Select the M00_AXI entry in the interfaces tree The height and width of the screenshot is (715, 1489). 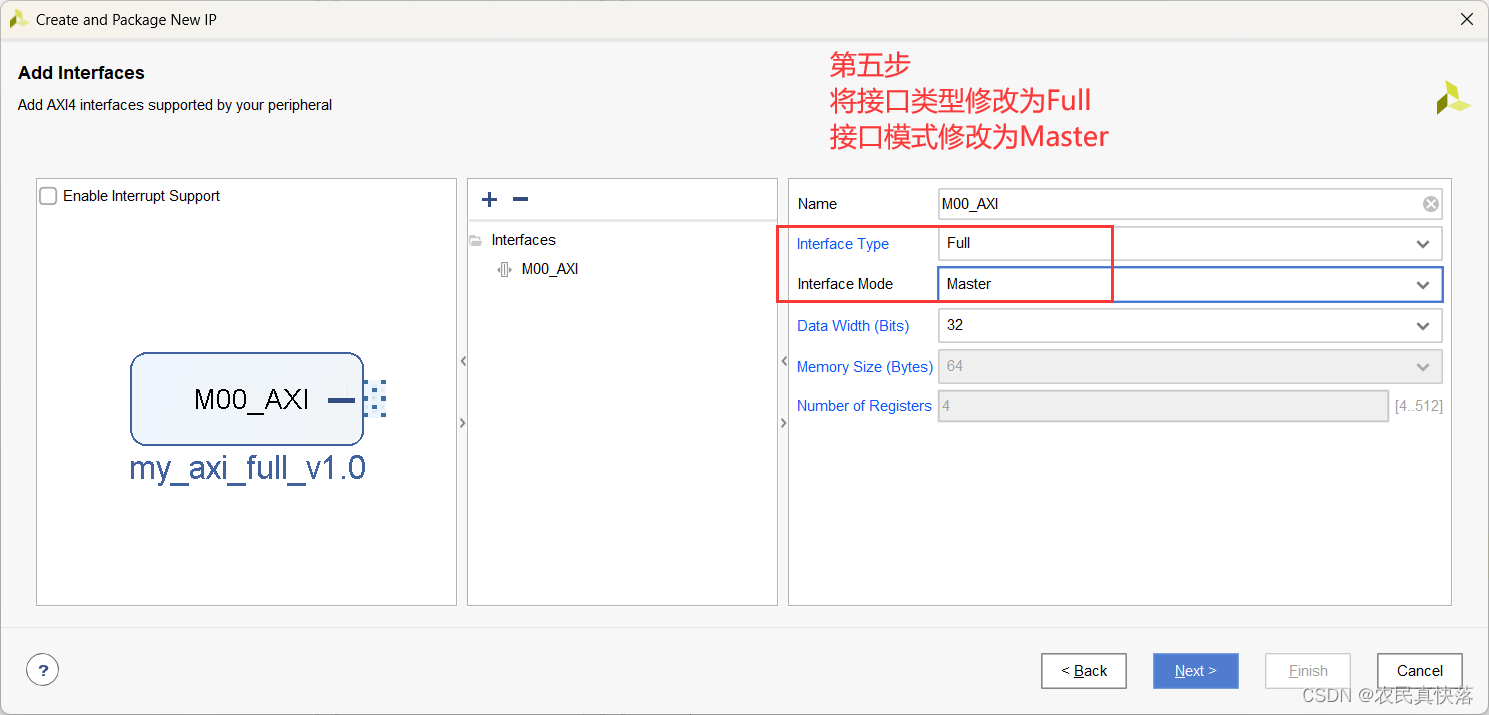[550, 269]
